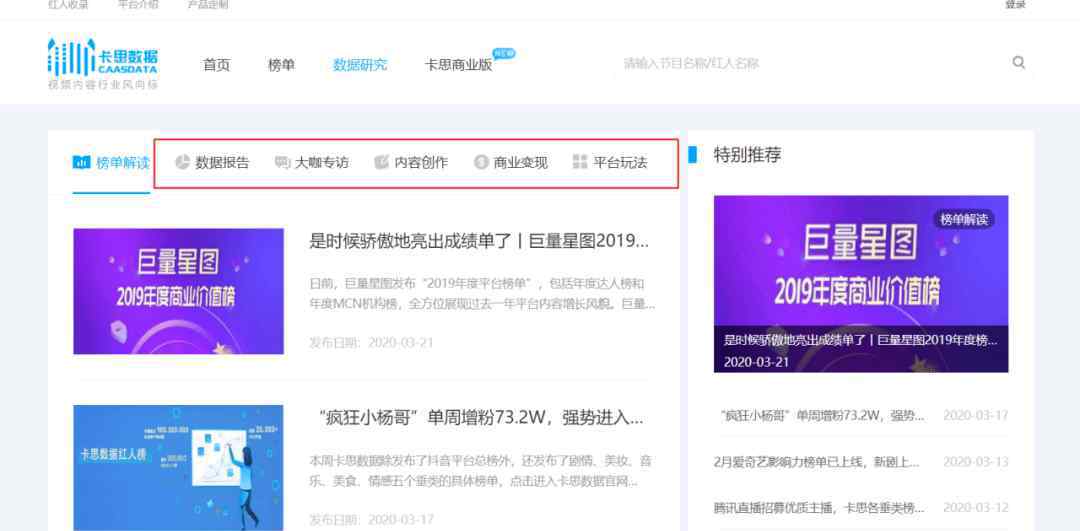The height and width of the screenshot is (531, 1080).
Task: Click summary text starting 日前，巨量星图发布
Action: (x=482, y=294)
